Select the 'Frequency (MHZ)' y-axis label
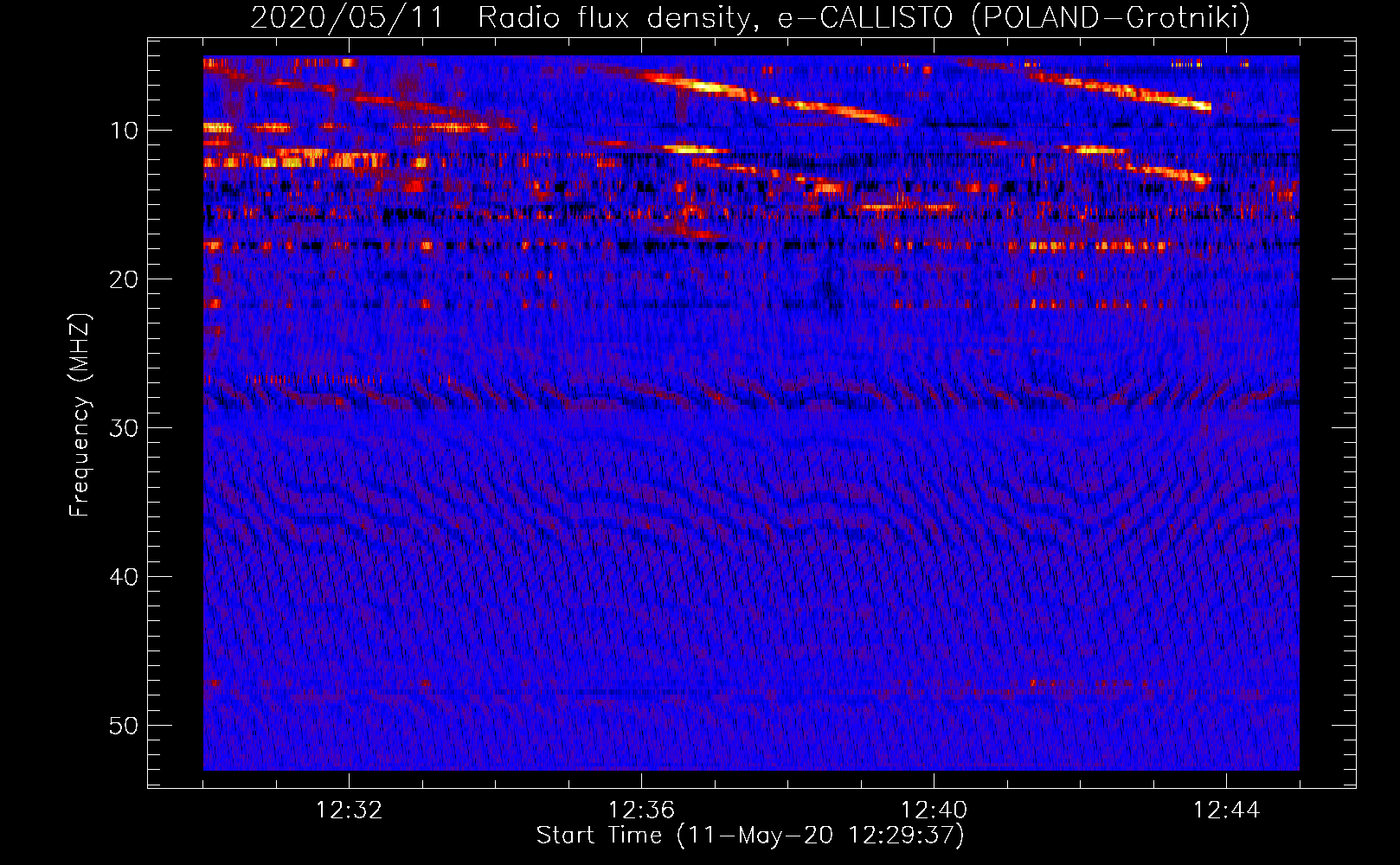 click(x=79, y=415)
